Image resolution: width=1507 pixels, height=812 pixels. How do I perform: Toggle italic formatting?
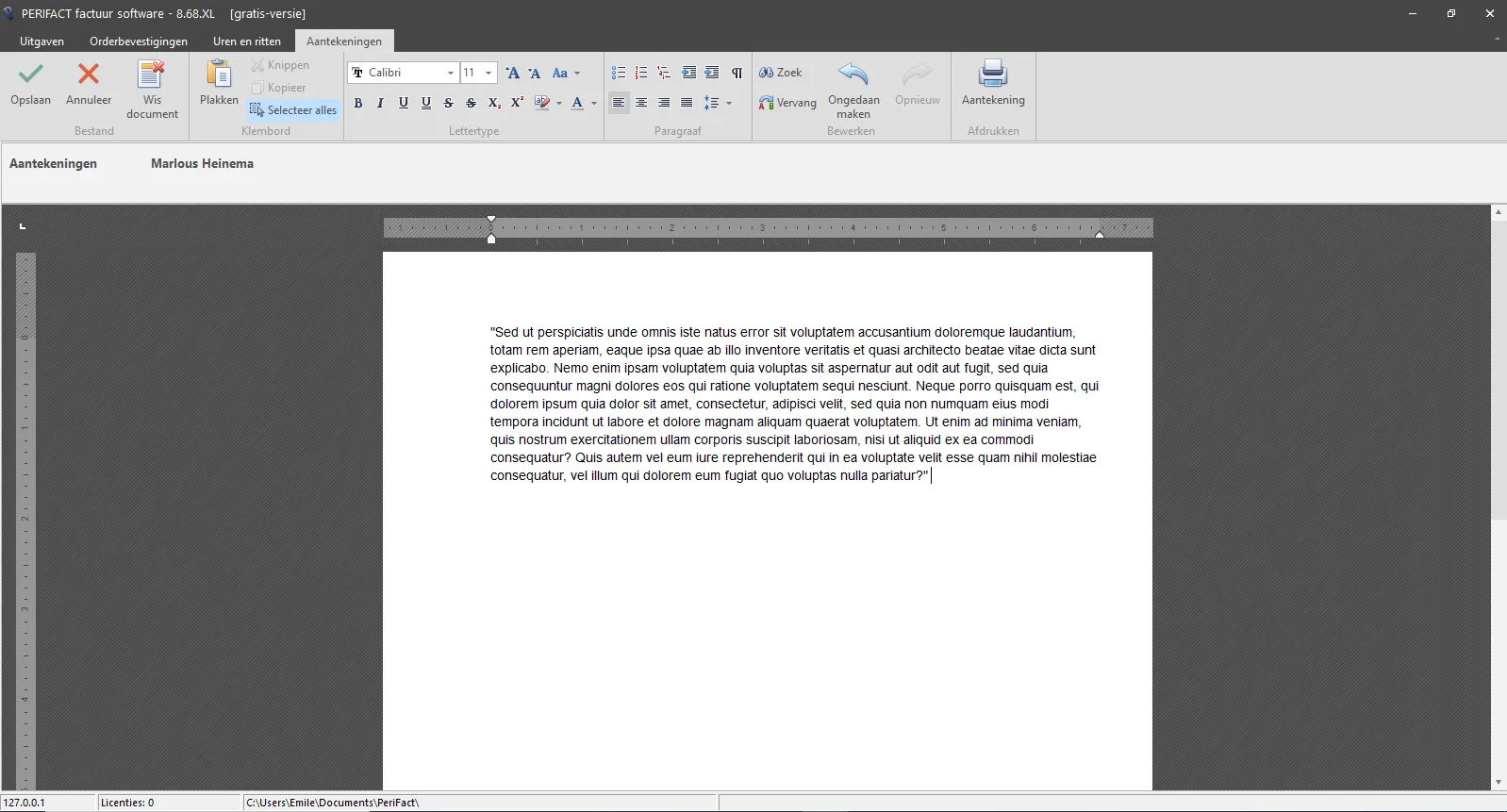pyautogui.click(x=380, y=103)
